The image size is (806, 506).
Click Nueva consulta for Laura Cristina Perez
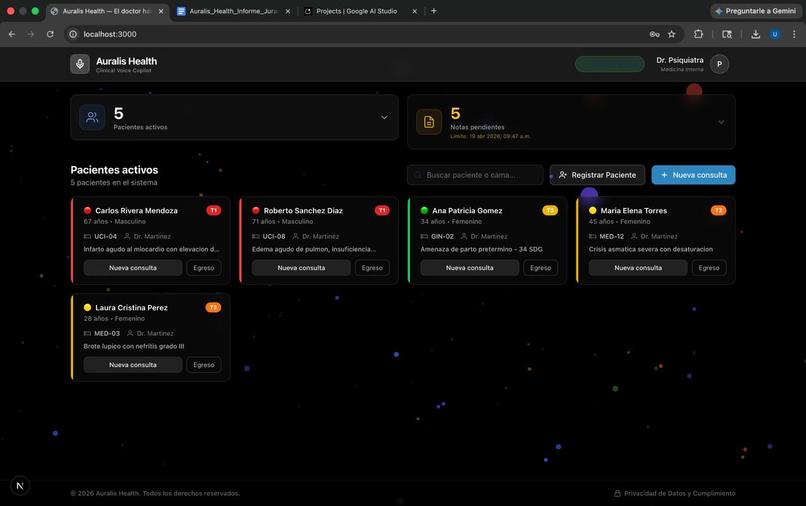point(133,365)
